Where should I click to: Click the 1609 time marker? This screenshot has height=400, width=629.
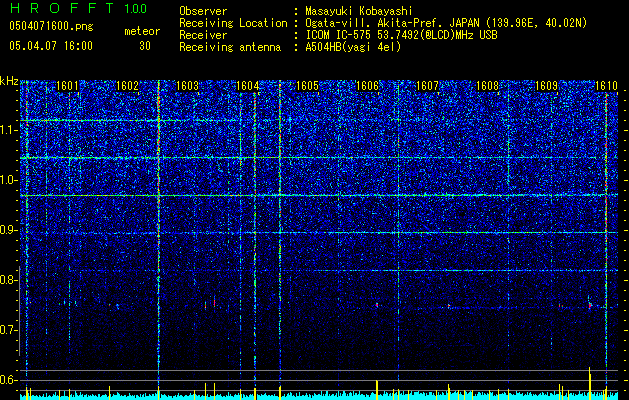tap(547, 86)
